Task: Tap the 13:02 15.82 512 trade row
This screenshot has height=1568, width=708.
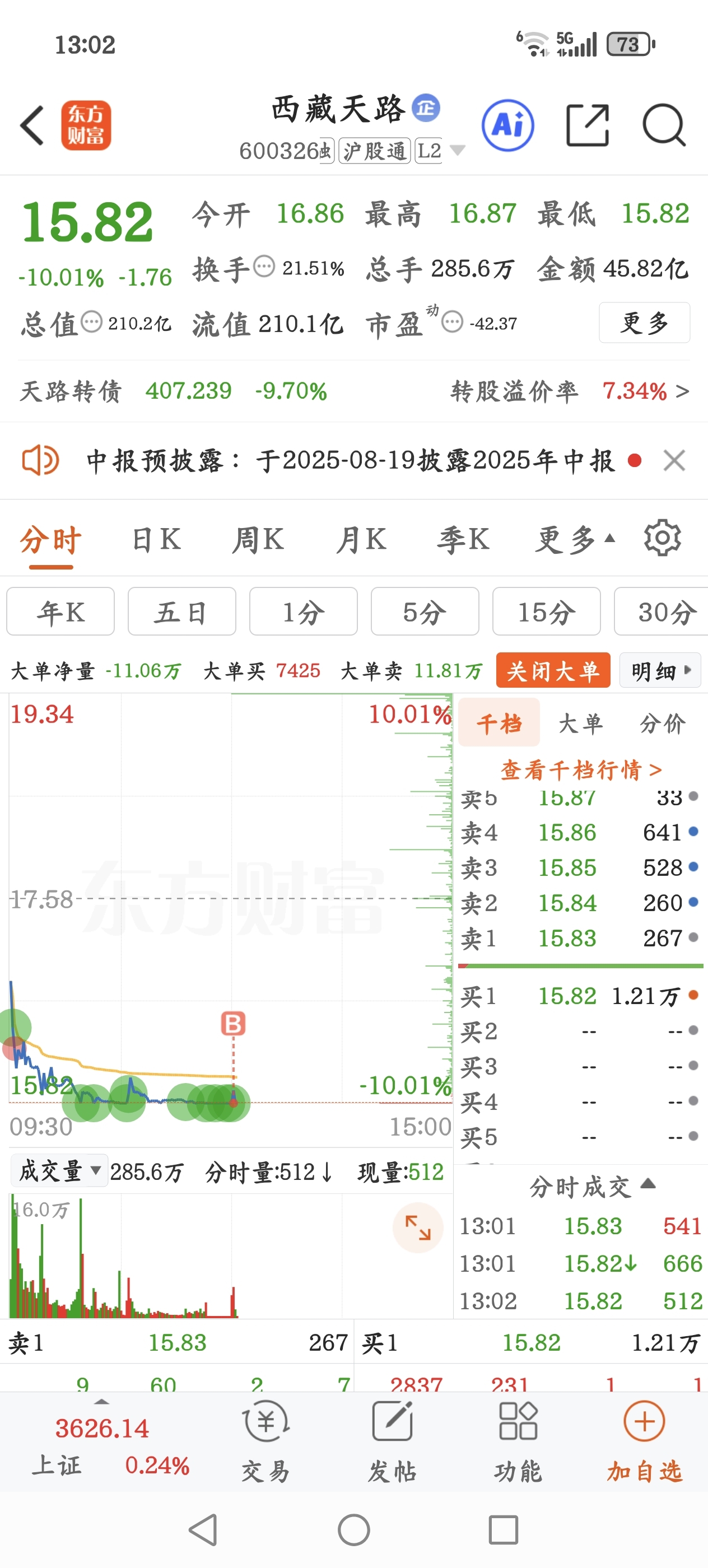Action: click(x=580, y=1301)
